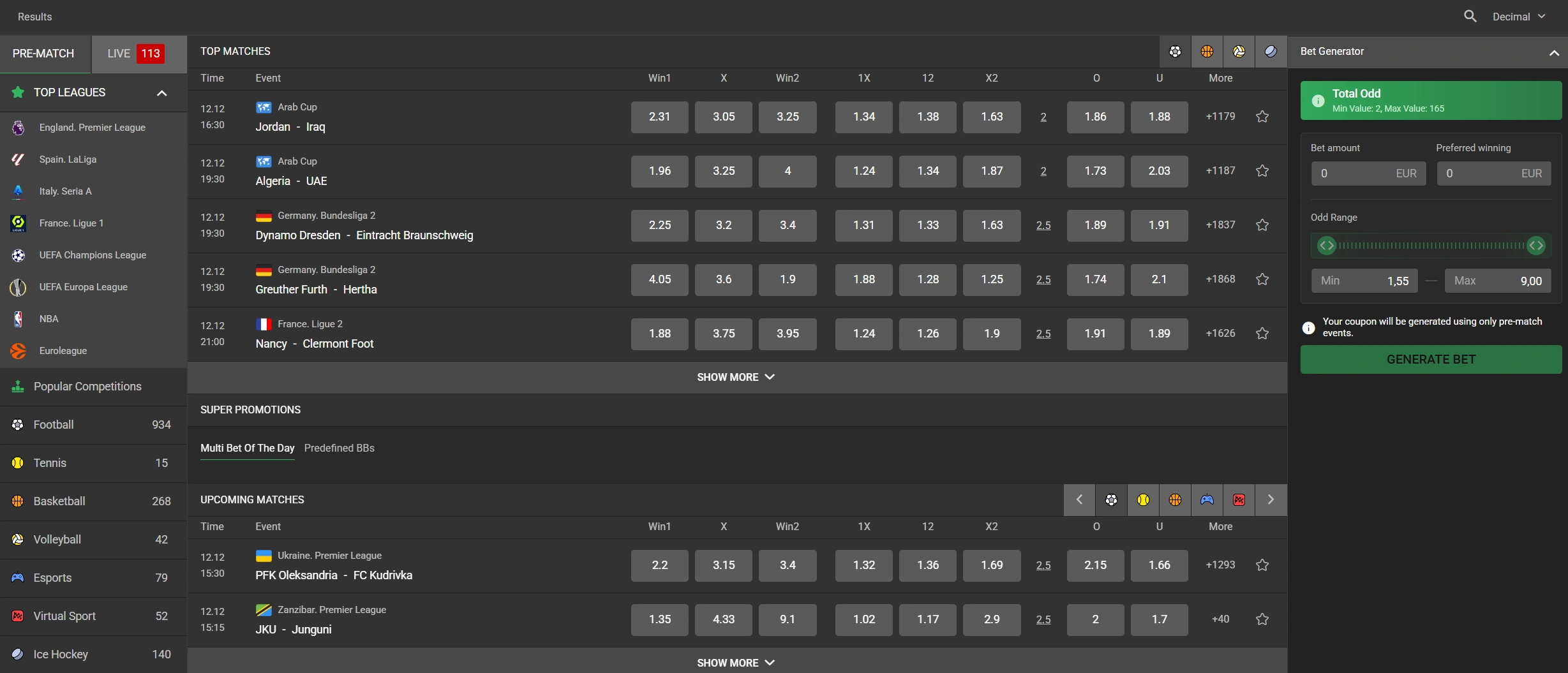The width and height of the screenshot is (1568, 673).
Task: Collapse the Bet Generator panel
Action: (1554, 53)
